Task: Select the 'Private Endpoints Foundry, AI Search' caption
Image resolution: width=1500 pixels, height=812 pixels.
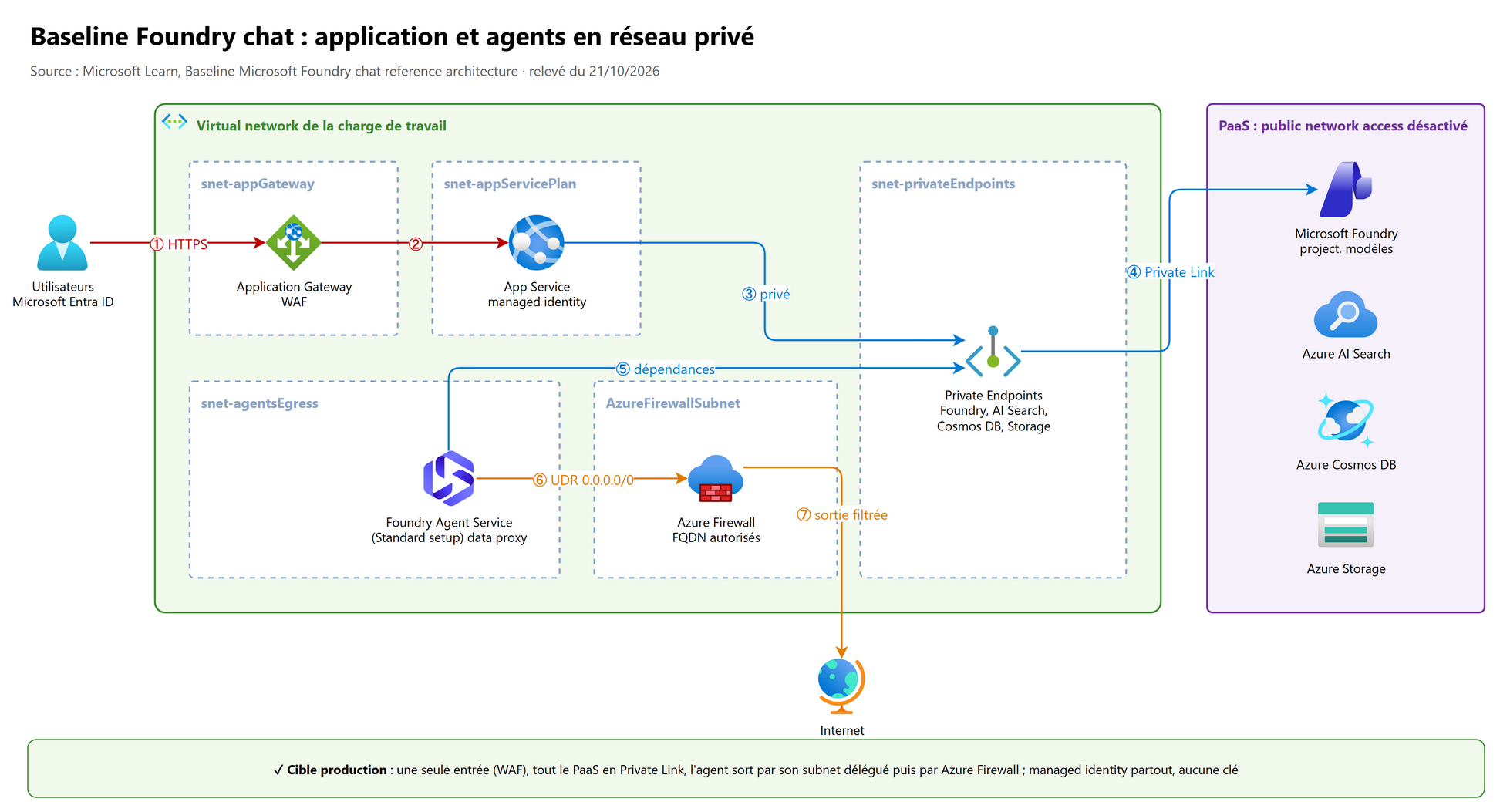Action: click(x=993, y=411)
